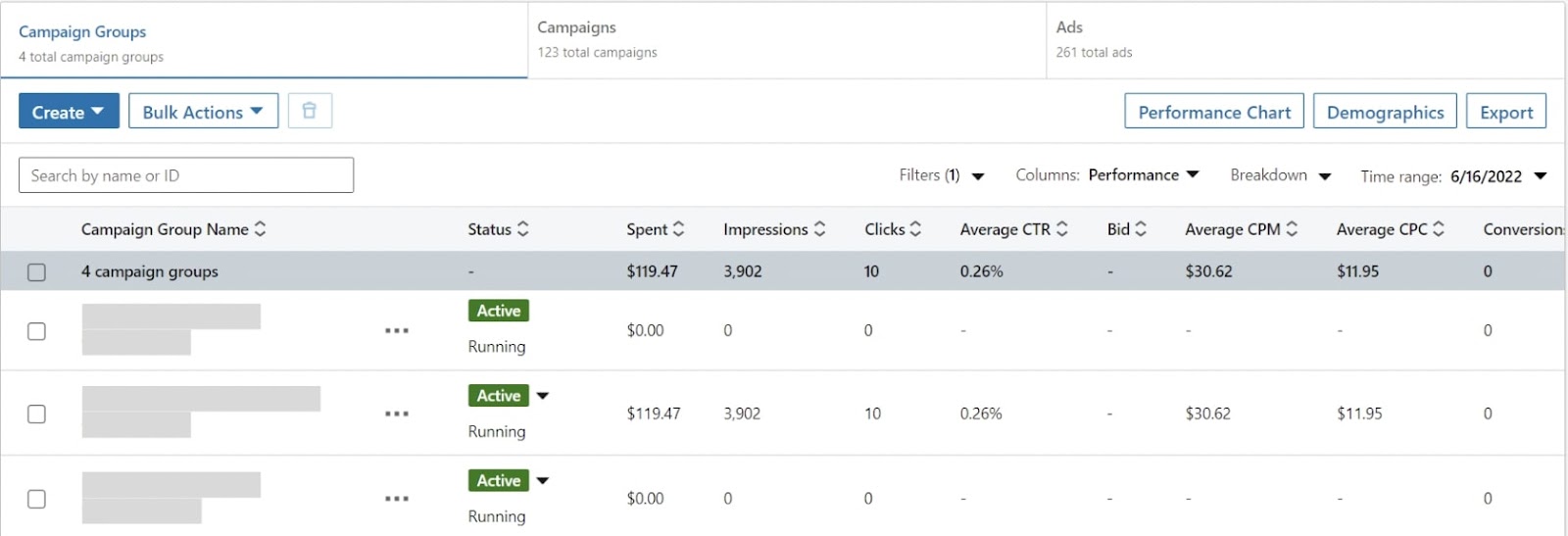Open the Performance Chart
1568x536 pixels.
[1213, 112]
